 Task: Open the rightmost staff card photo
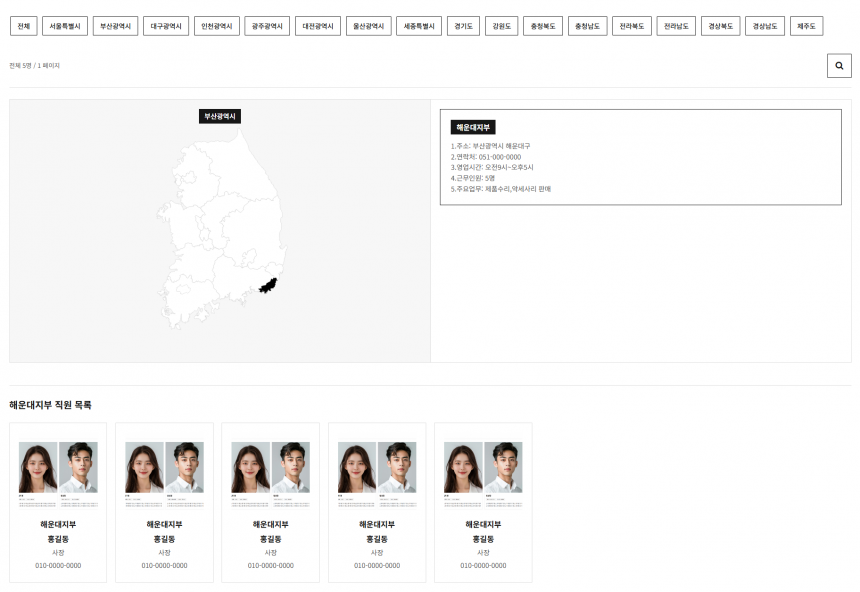[x=483, y=474]
